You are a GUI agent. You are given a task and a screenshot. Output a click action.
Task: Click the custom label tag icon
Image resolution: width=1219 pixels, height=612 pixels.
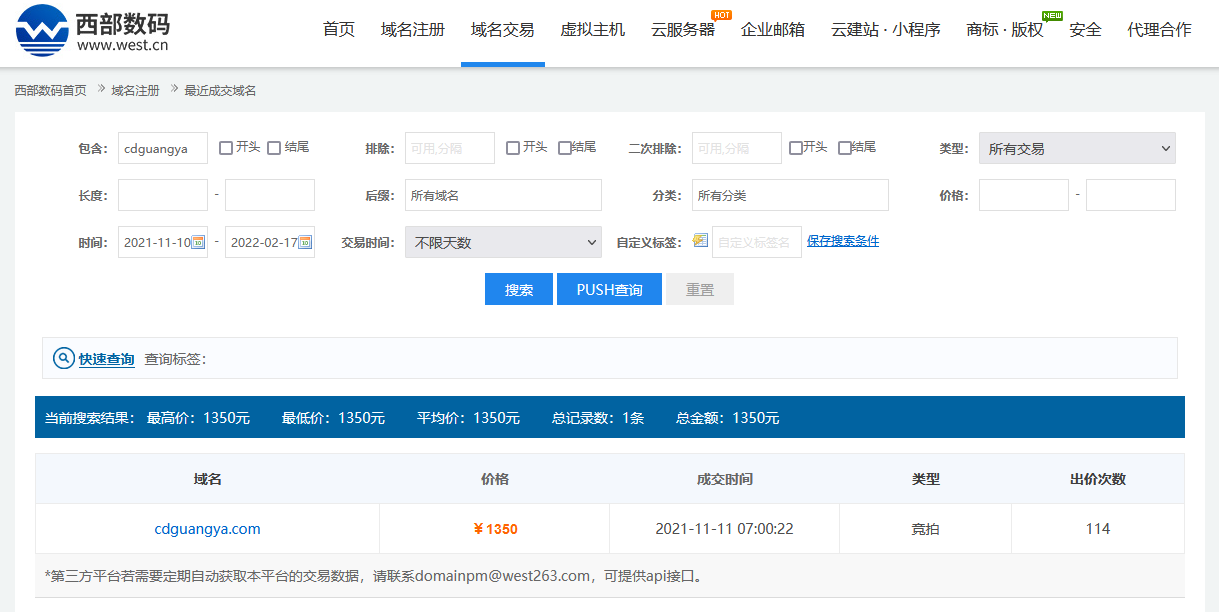tap(700, 240)
